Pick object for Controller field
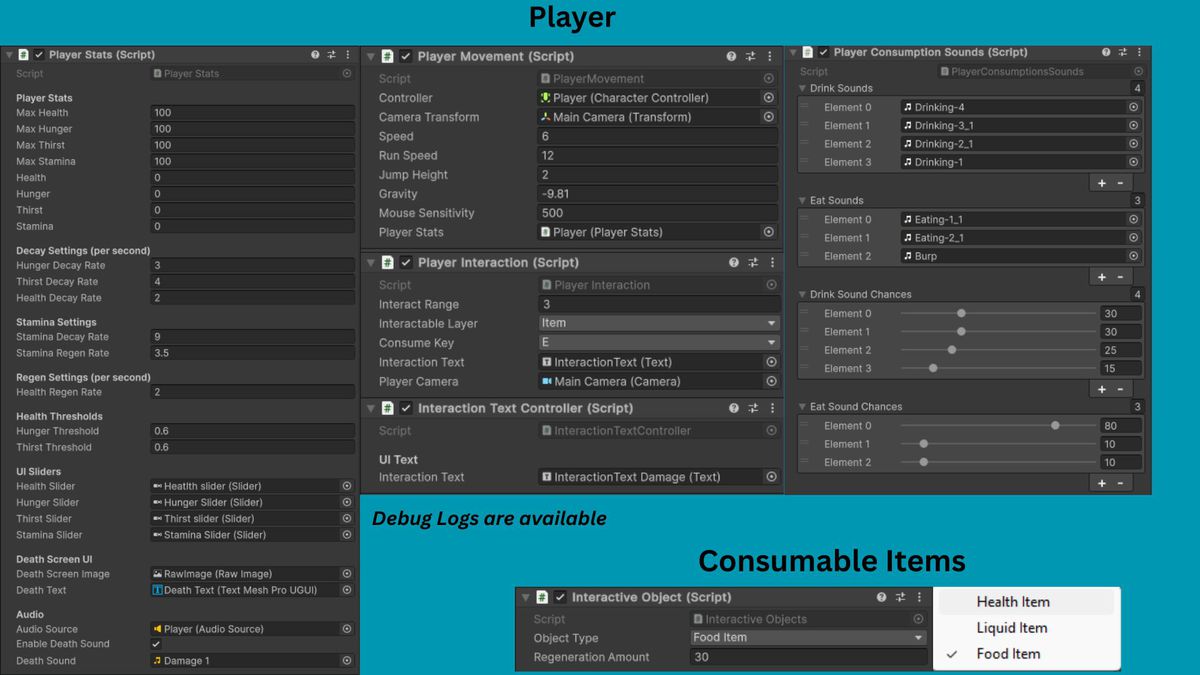Viewport: 1200px width, 675px height. [x=769, y=98]
